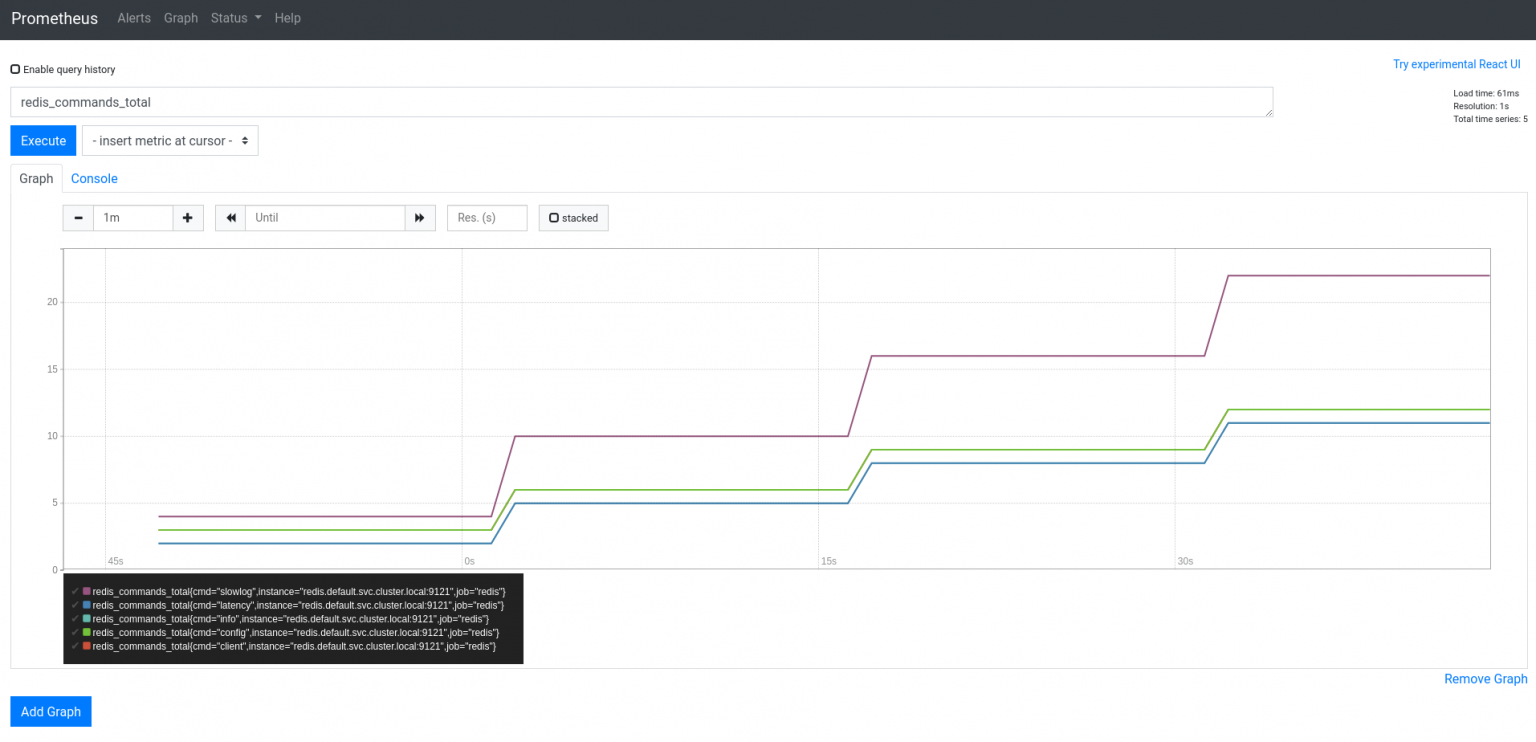Open the Status dropdown menu
Screen dimensions: 1536x742
tap(235, 18)
